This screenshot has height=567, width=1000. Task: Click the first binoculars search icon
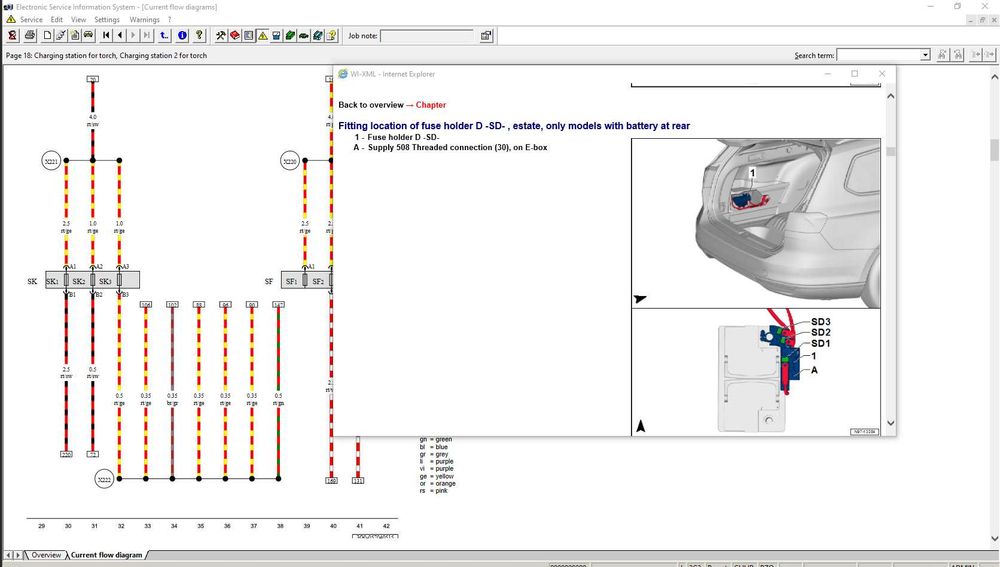tap(943, 55)
